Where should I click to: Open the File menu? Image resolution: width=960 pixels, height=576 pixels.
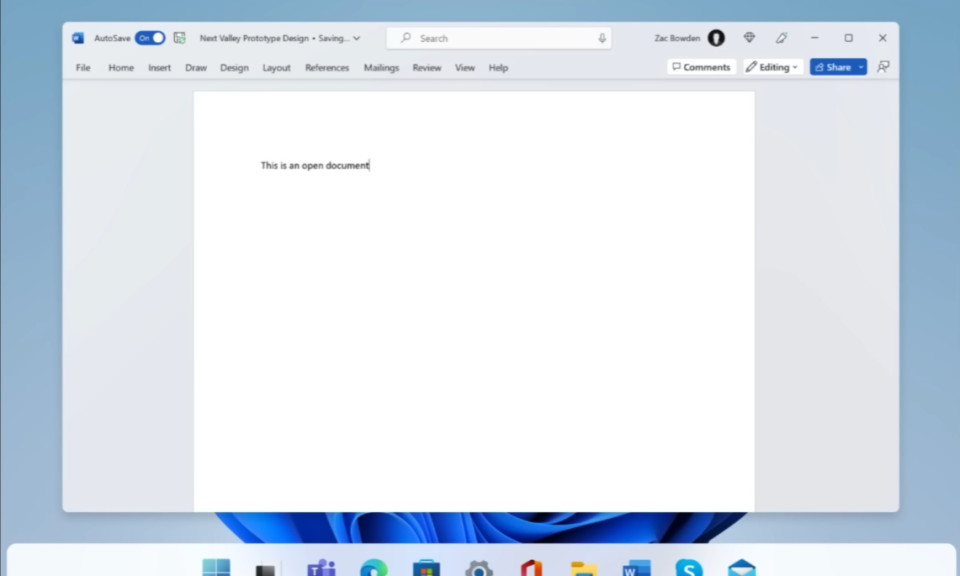click(x=83, y=68)
